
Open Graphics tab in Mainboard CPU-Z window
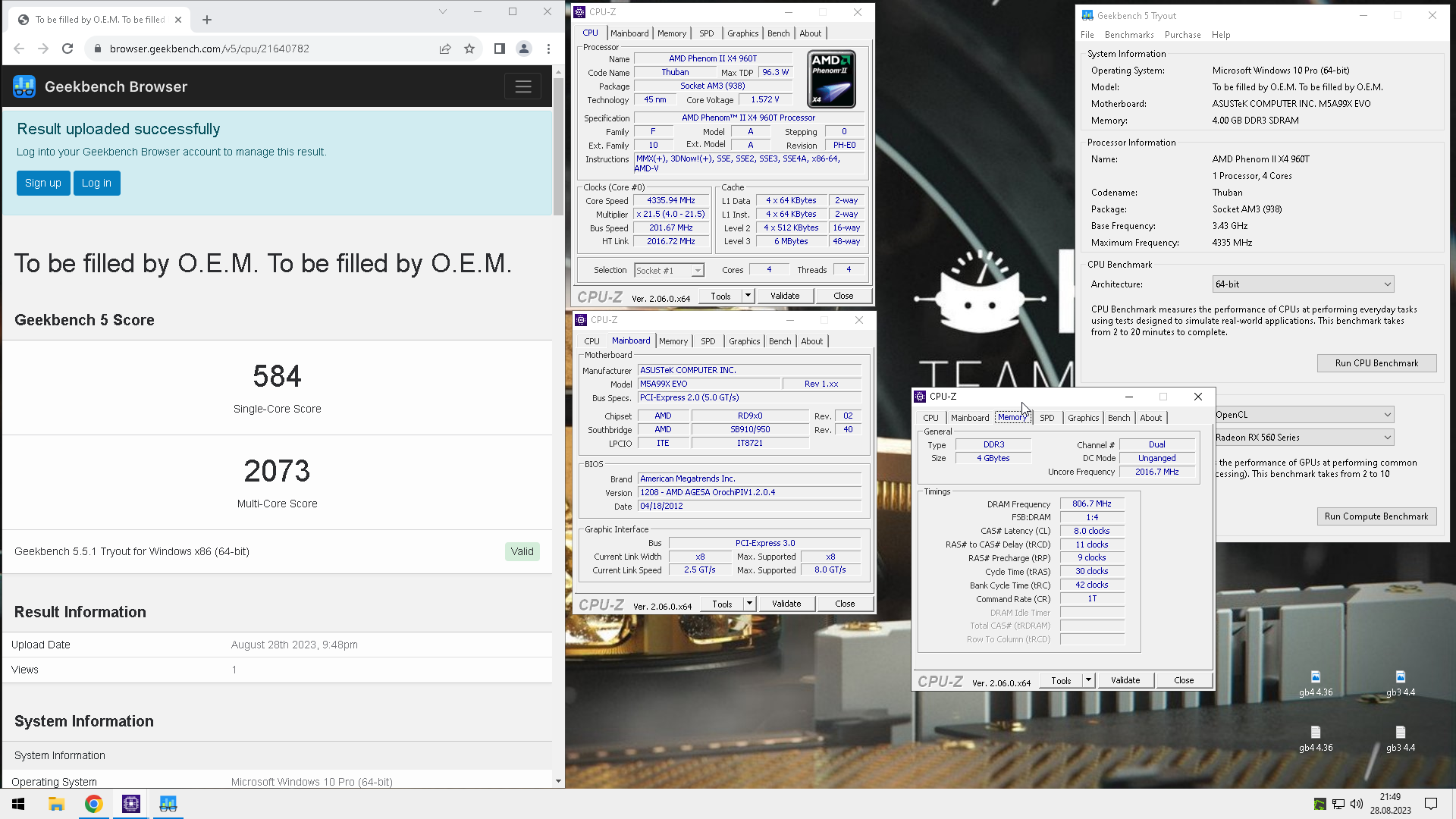click(745, 341)
